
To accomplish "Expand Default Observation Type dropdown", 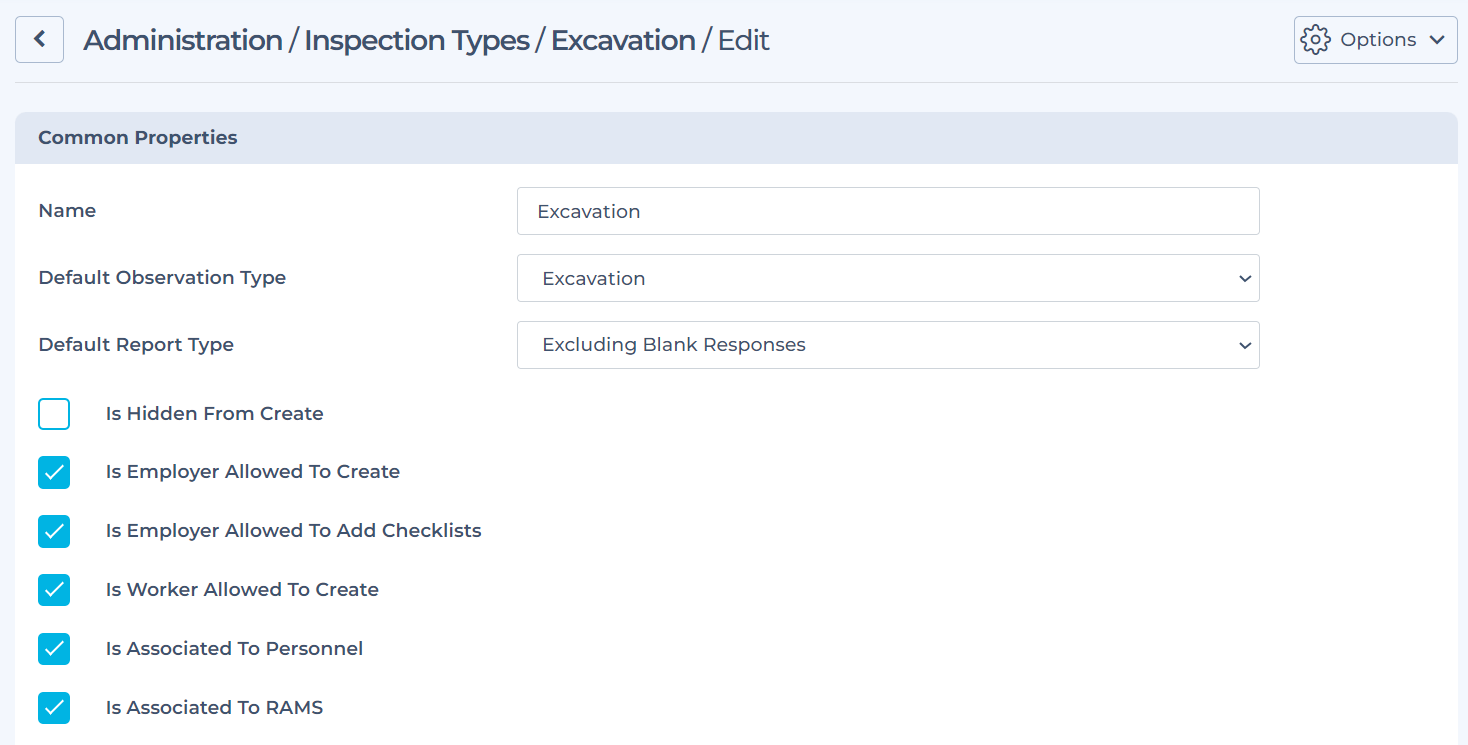I will [888, 278].
